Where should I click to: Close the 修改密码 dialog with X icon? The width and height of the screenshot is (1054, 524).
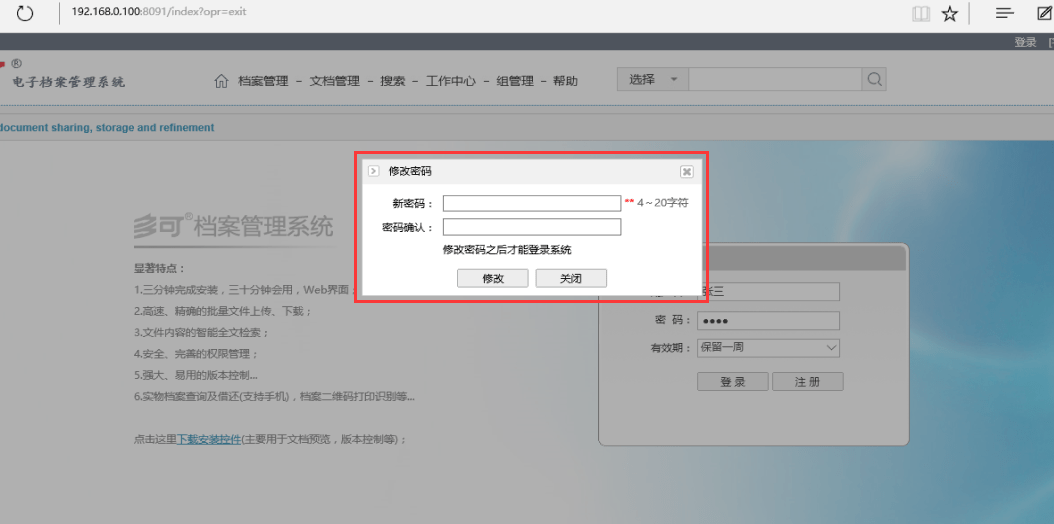pos(686,171)
